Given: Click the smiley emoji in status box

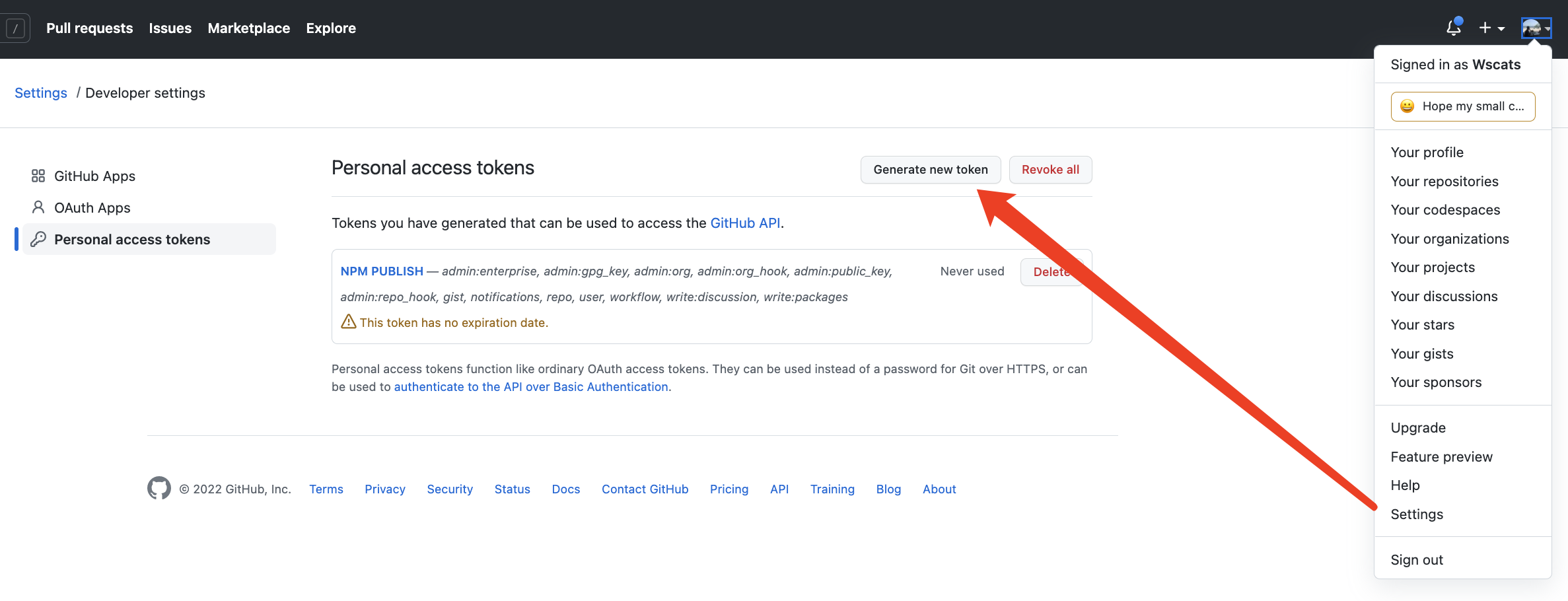Looking at the screenshot, I should 1407,106.
